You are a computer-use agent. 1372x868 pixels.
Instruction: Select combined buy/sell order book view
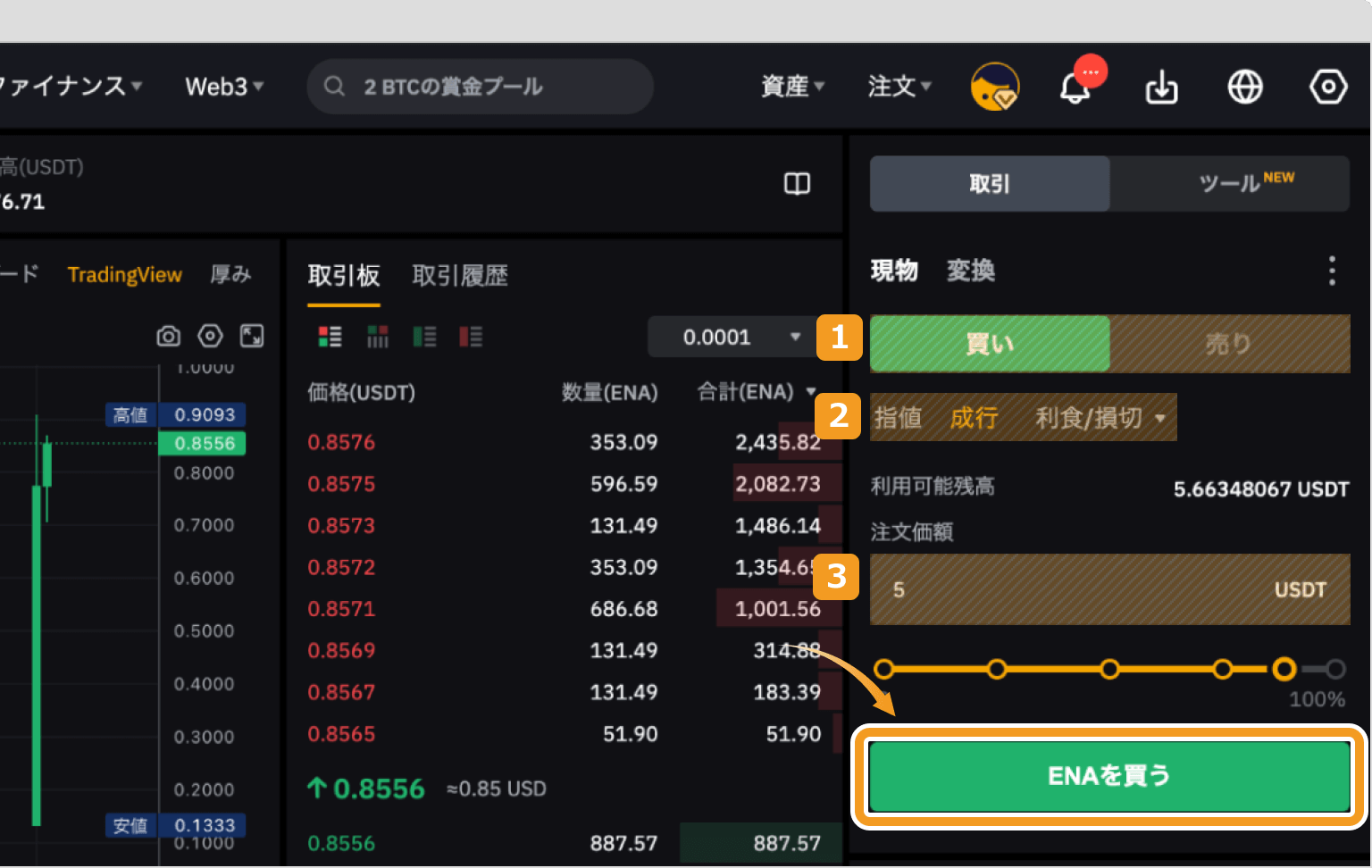(x=330, y=337)
